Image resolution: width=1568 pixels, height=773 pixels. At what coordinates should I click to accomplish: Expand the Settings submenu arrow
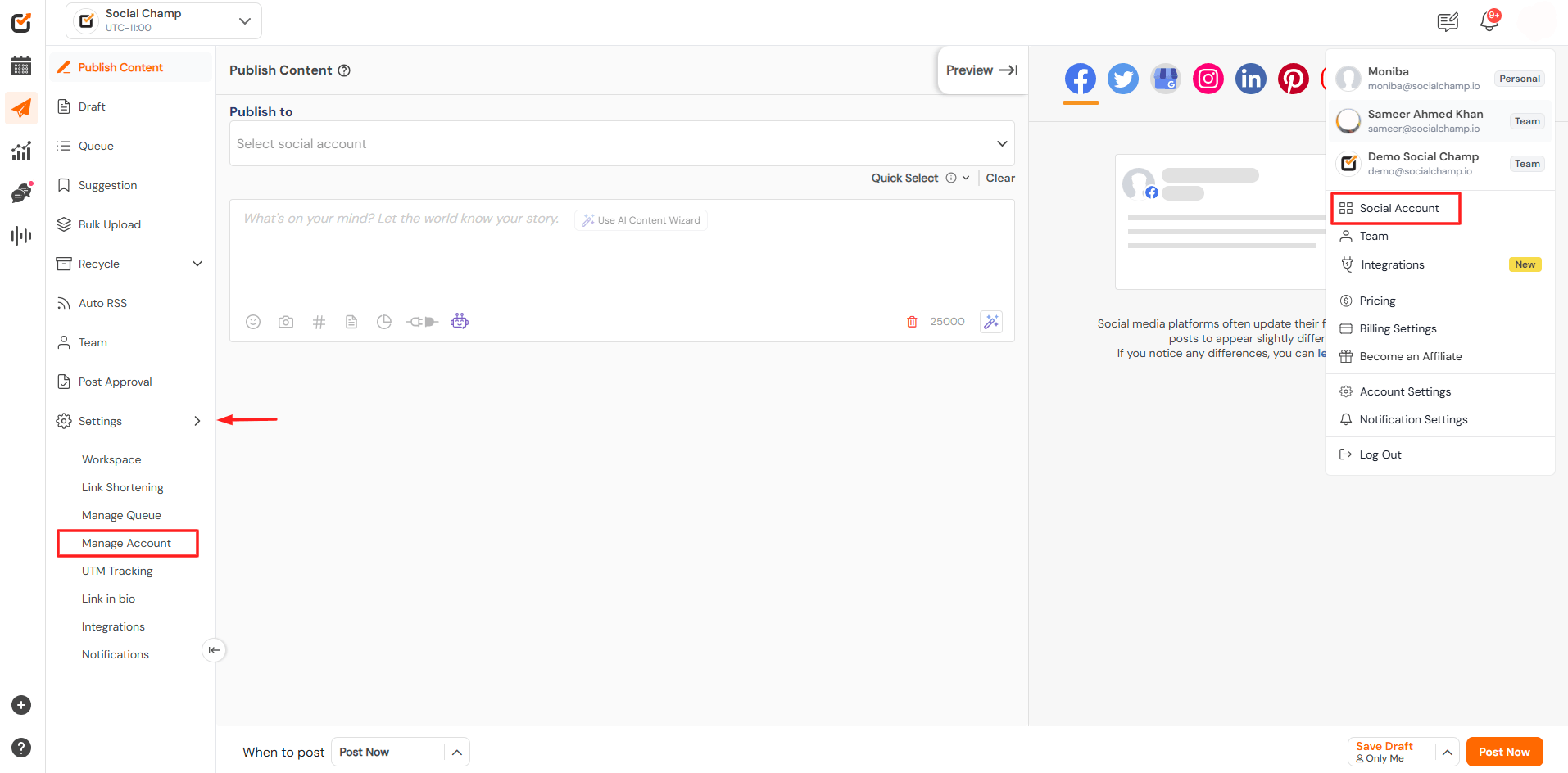pyautogui.click(x=197, y=421)
